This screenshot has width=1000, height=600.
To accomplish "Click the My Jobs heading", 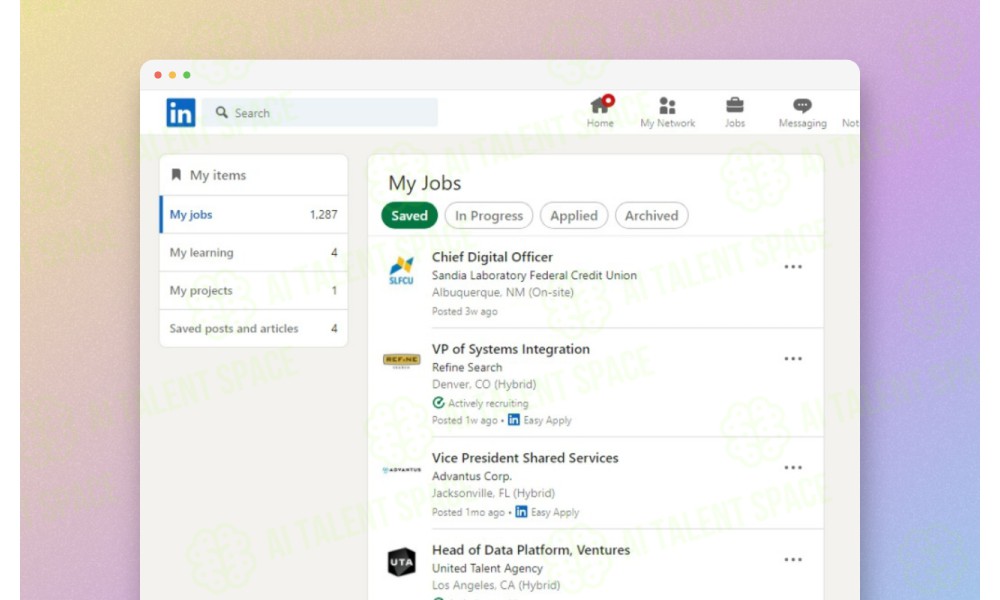I will [425, 183].
